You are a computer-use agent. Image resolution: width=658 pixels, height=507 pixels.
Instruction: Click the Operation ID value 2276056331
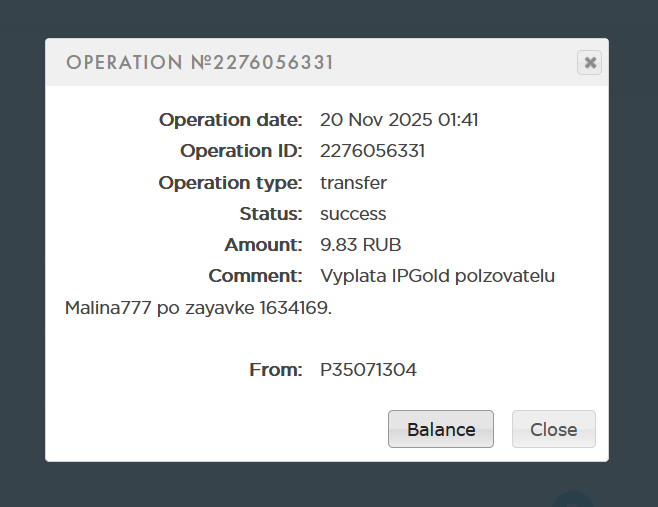372,151
